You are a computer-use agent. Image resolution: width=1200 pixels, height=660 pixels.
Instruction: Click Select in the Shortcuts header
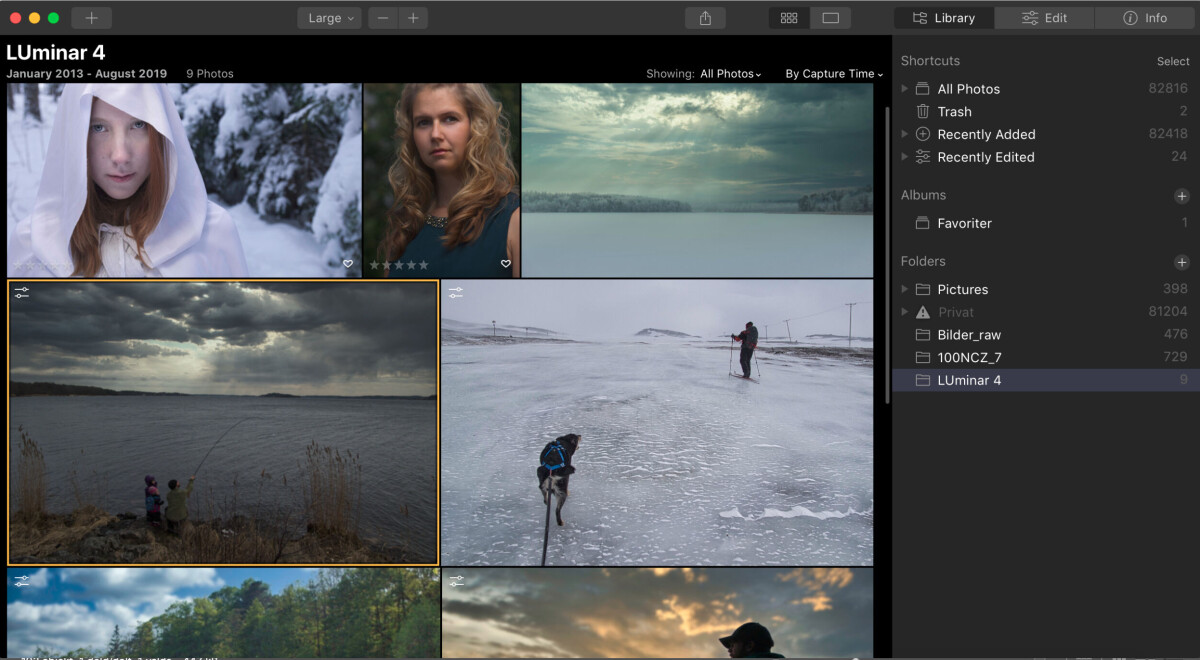click(x=1173, y=61)
